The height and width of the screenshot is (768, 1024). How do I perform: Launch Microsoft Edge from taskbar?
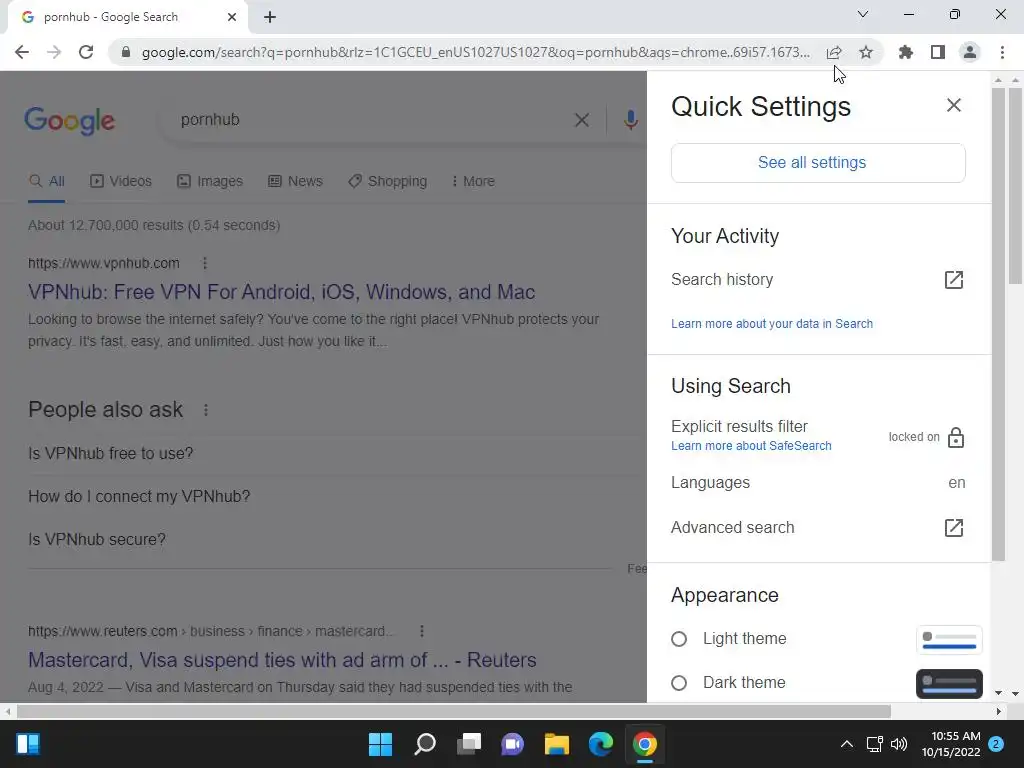(x=600, y=744)
